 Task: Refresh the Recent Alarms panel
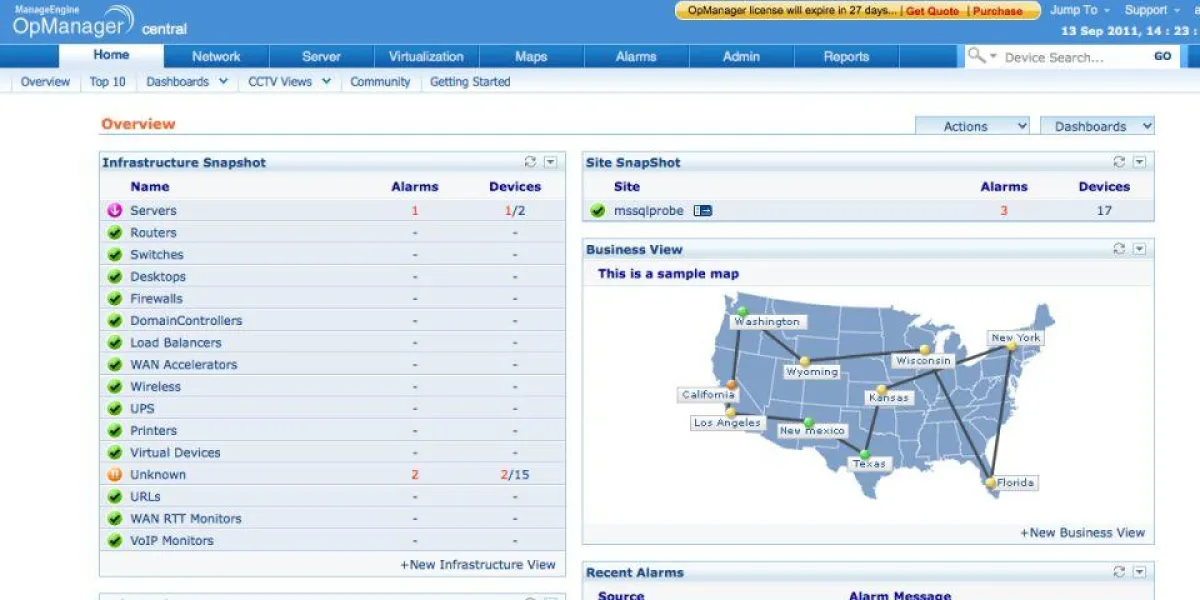[1119, 571]
